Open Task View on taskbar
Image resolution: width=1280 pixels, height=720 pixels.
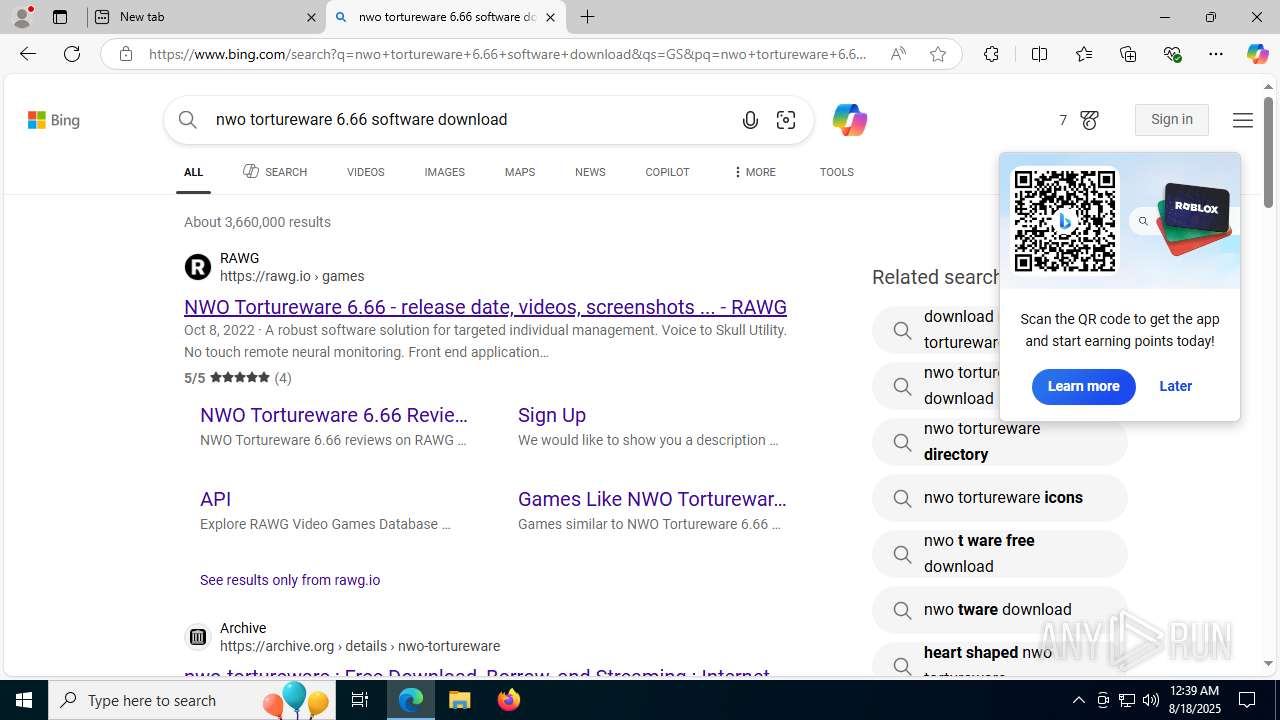pyautogui.click(x=360, y=700)
